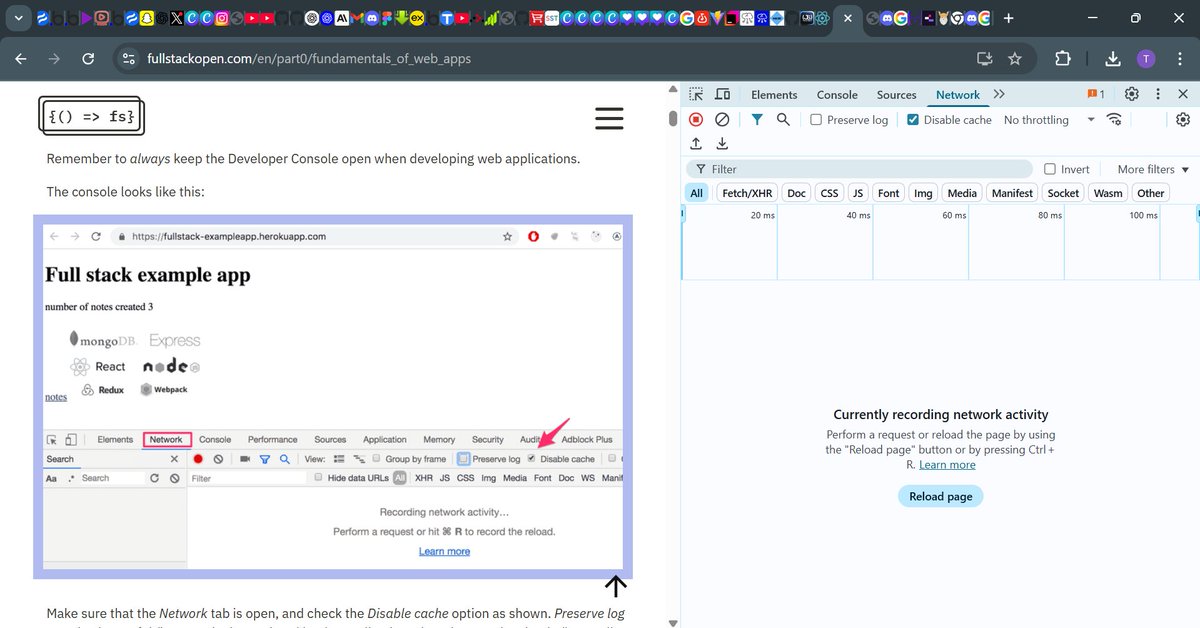1200x628 pixels.
Task: Switch to the Sources tab
Action: 896,94
